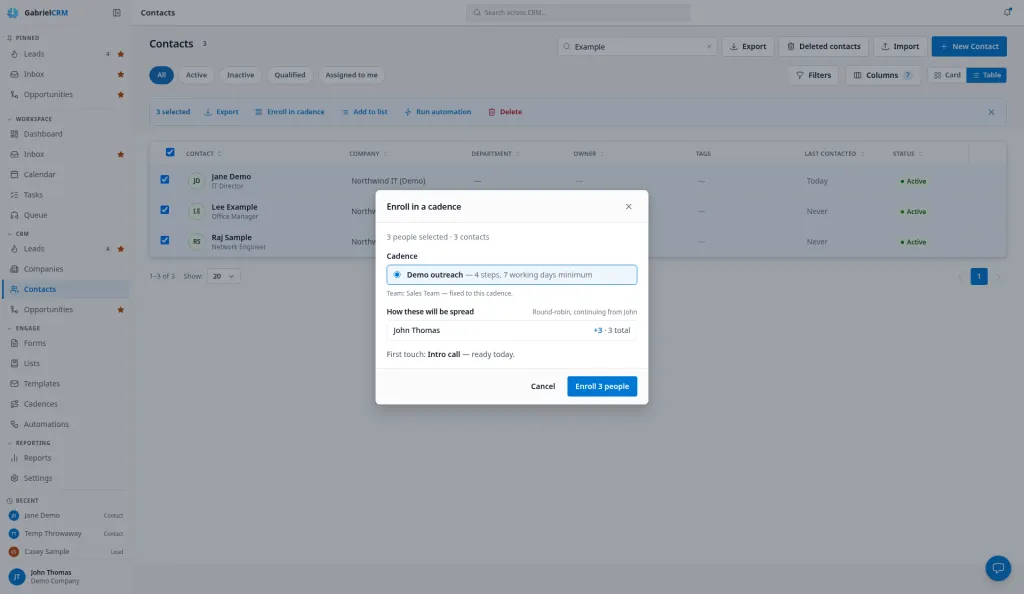1024x594 pixels.
Task: Select the All filter tab
Action: (161, 75)
